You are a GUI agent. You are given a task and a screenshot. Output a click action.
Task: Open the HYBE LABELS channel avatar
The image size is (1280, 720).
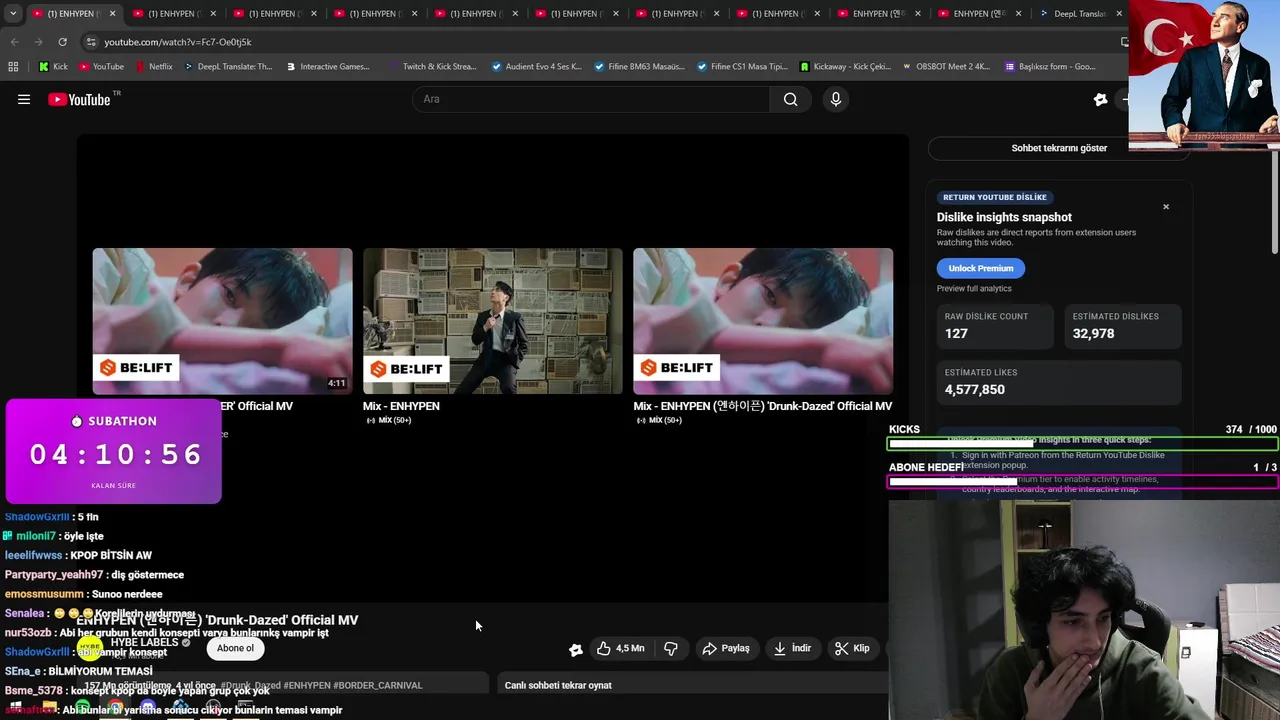pyautogui.click(x=90, y=648)
